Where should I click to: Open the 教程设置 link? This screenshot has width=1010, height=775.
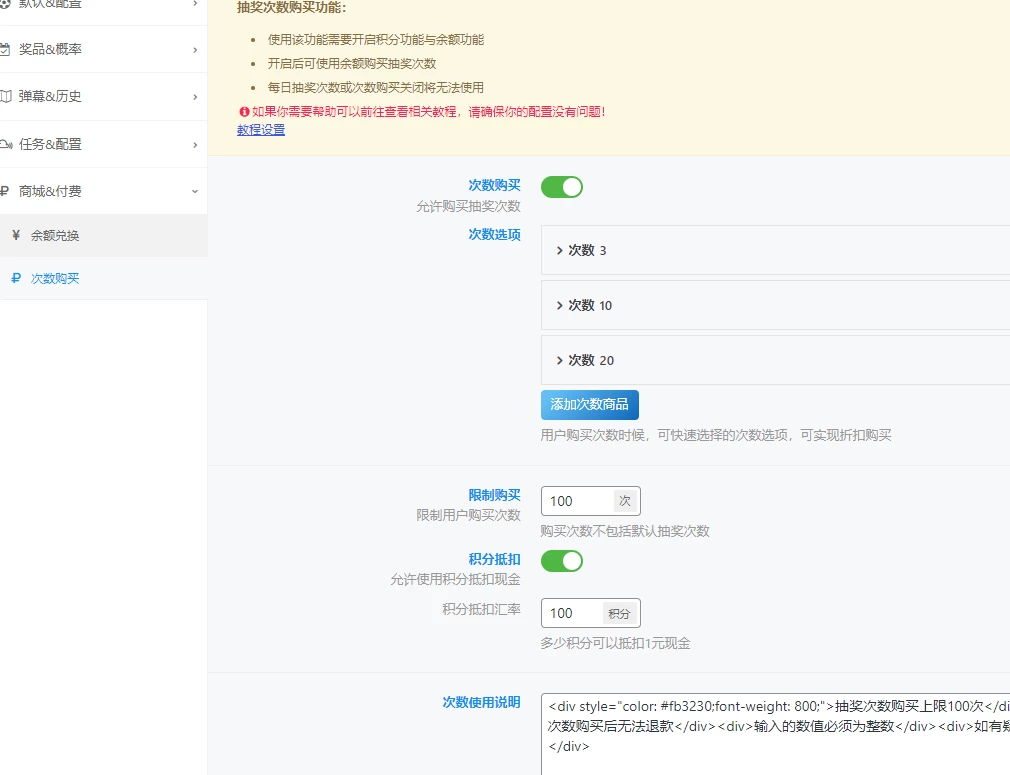[x=260, y=129]
